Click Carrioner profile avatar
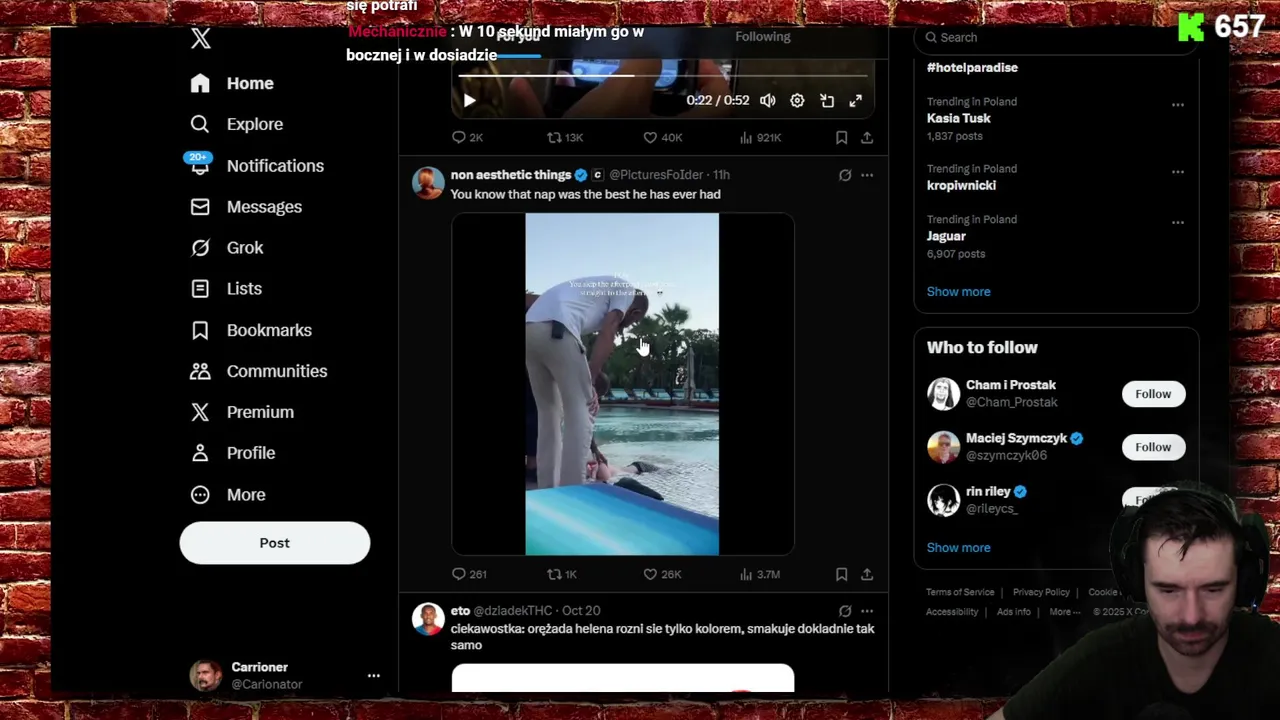1280x720 pixels. pyautogui.click(x=206, y=676)
